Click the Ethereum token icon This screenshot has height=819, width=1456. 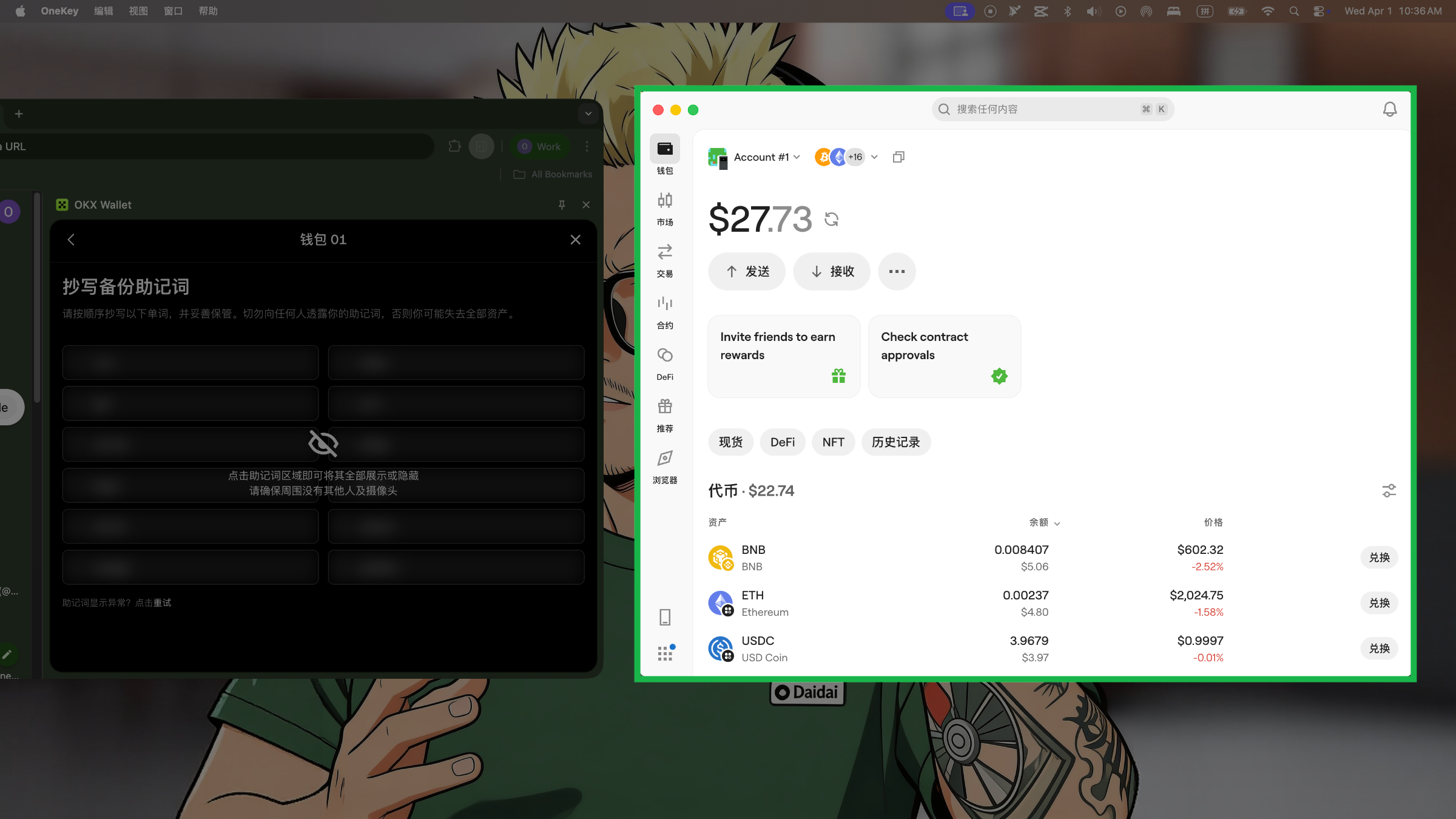click(721, 603)
